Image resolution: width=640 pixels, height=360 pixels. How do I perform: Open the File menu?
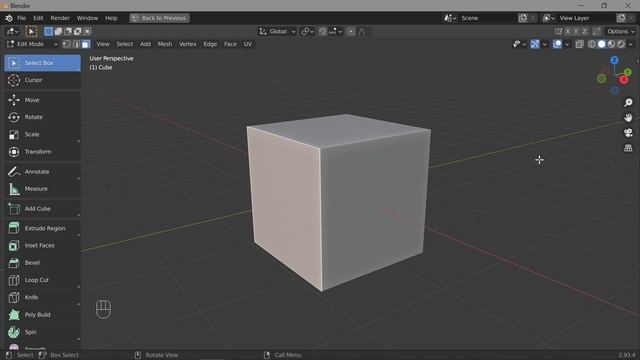point(21,18)
